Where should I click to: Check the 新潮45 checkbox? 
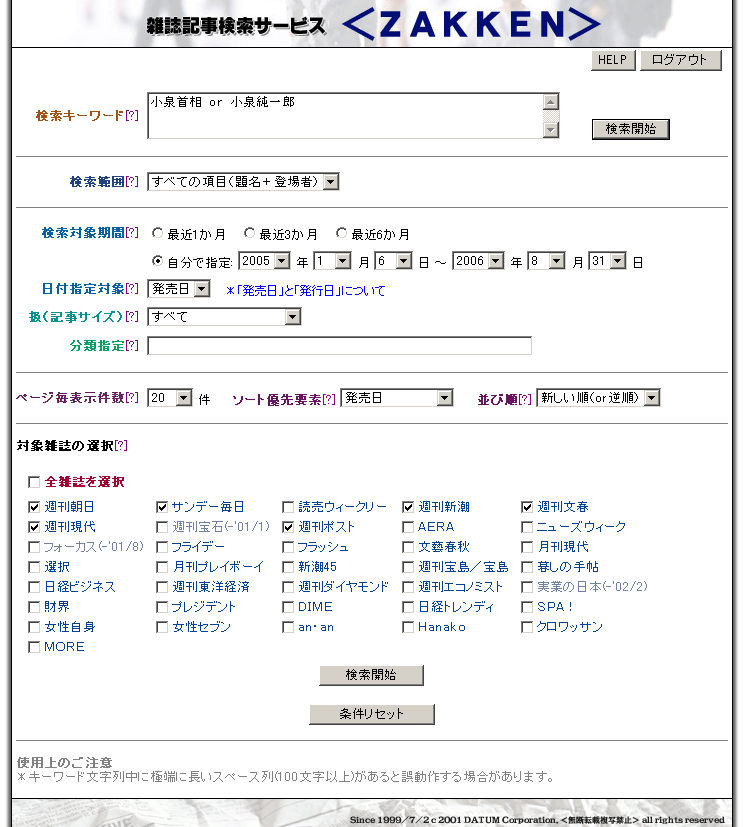pyautogui.click(x=288, y=568)
